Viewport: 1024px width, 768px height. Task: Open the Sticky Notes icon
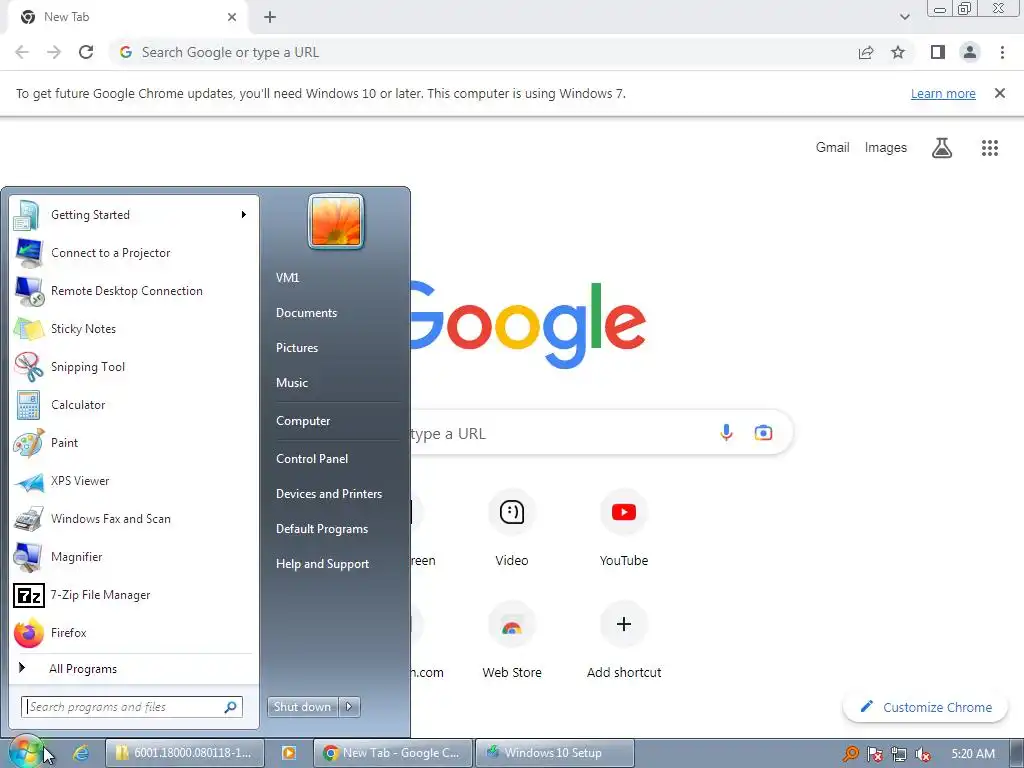pos(28,328)
